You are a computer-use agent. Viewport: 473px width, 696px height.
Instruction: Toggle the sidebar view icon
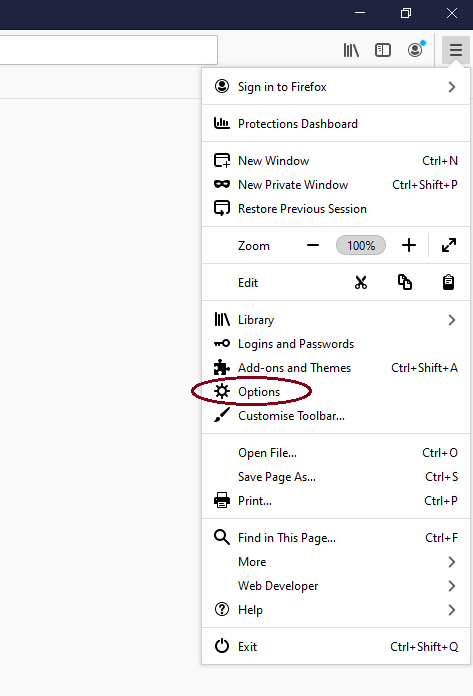(x=382, y=50)
